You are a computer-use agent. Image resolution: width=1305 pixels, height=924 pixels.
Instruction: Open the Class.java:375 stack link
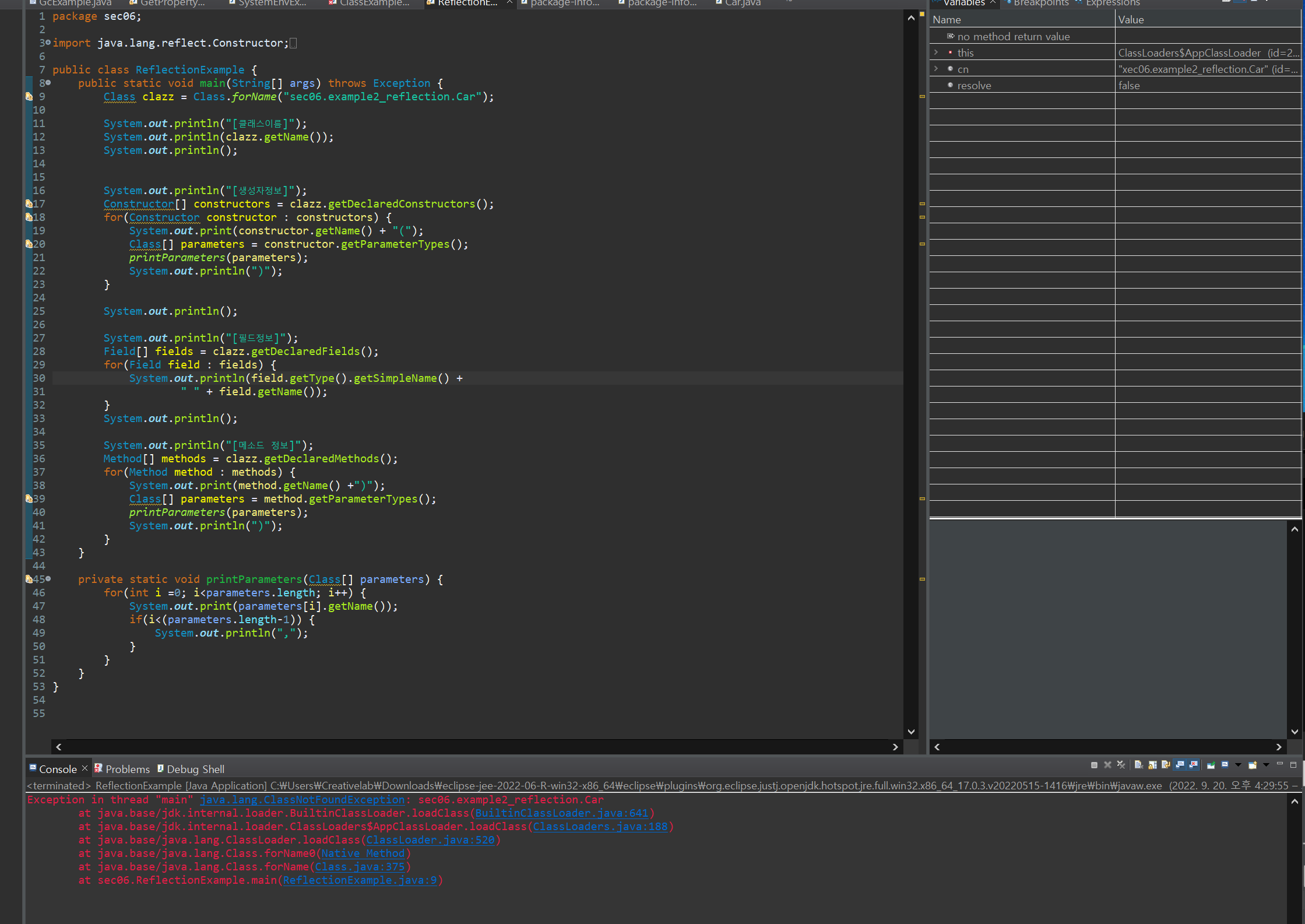(360, 867)
